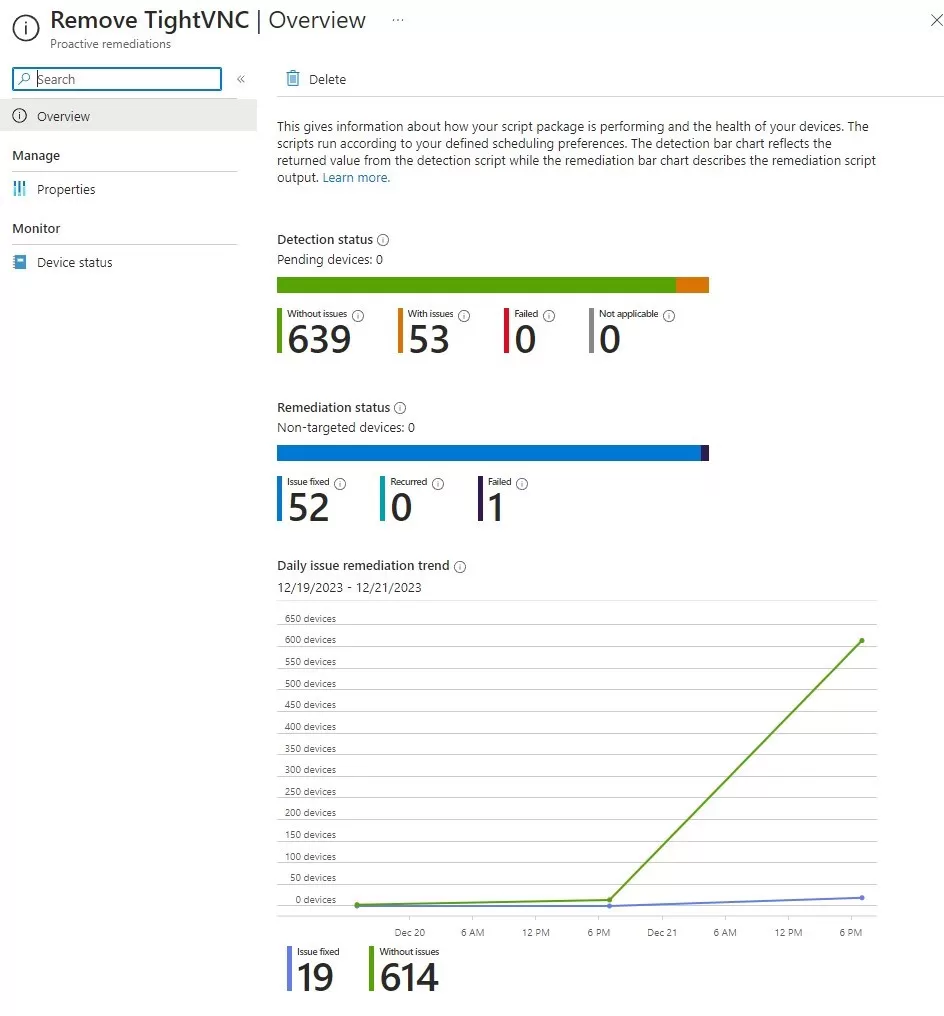The height and width of the screenshot is (1016, 944).
Task: Click Pending devices: 0 text
Action: point(330,260)
